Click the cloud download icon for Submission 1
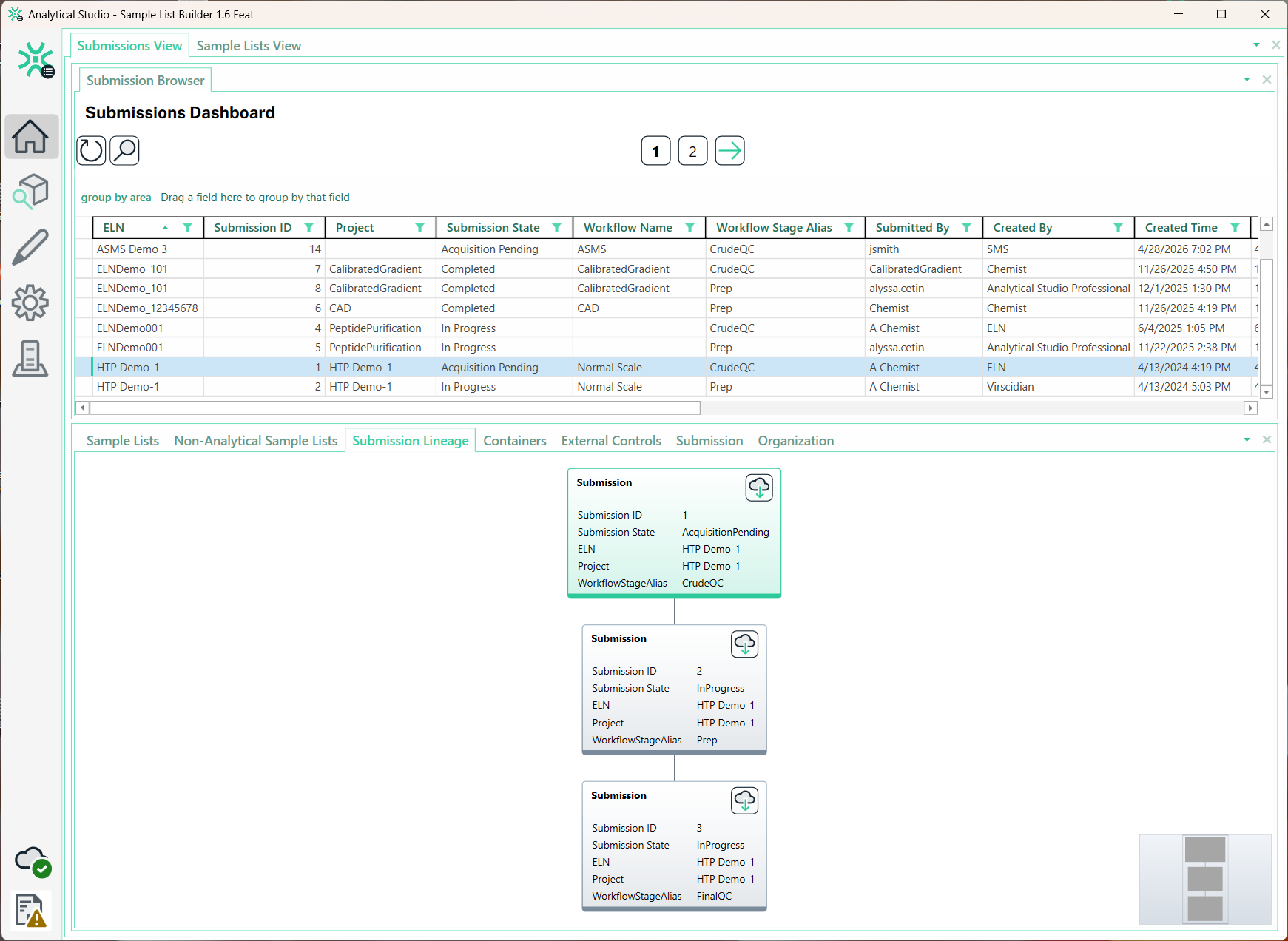 (759, 488)
